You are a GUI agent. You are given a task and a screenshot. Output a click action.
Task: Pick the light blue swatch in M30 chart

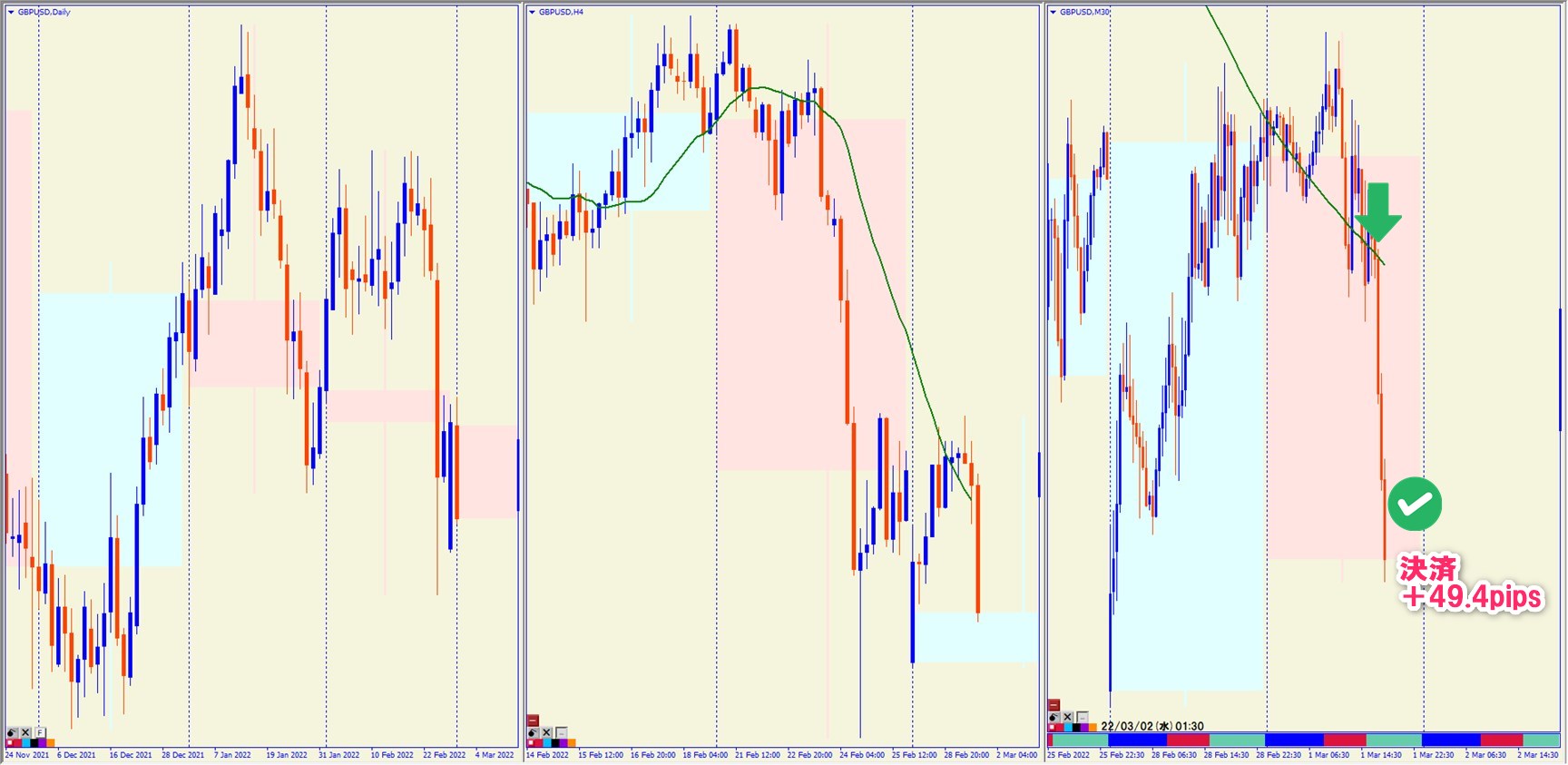(1068, 727)
